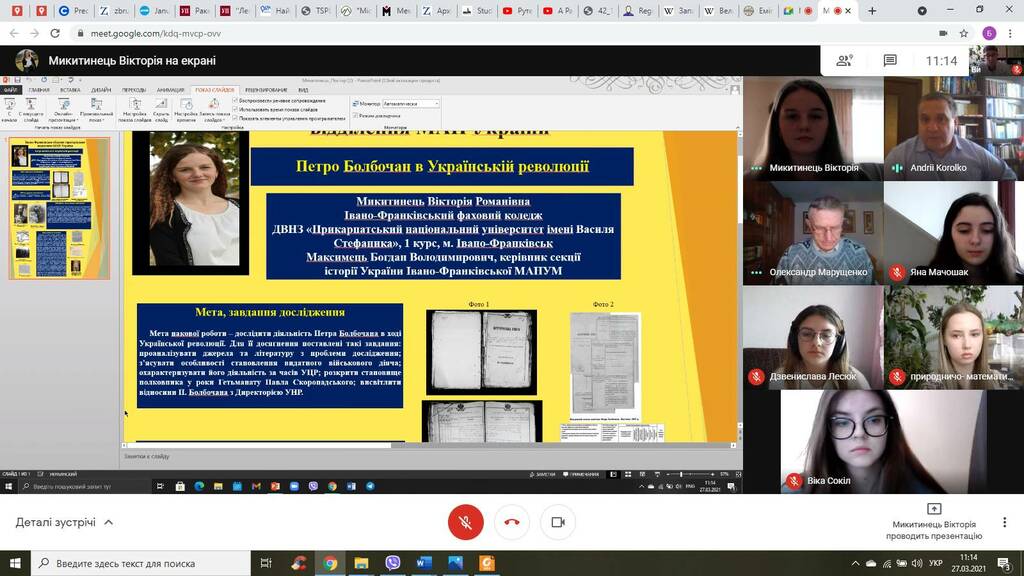Open the Task View taskbar icon

[x=267, y=563]
